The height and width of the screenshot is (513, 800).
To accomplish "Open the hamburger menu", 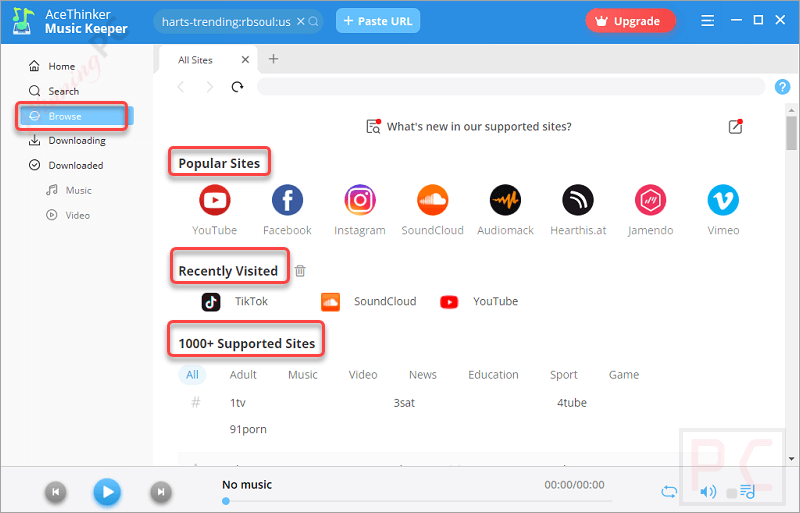I will [707, 20].
